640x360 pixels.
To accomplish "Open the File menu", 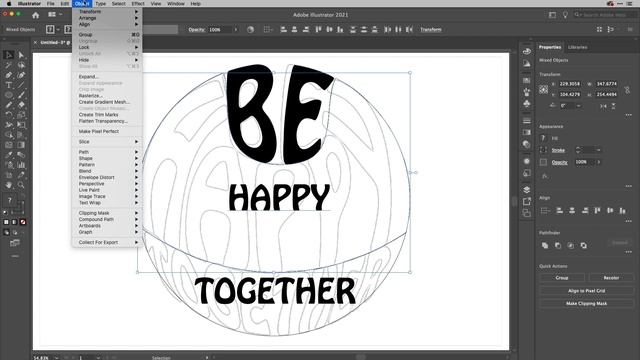I will point(51,4).
